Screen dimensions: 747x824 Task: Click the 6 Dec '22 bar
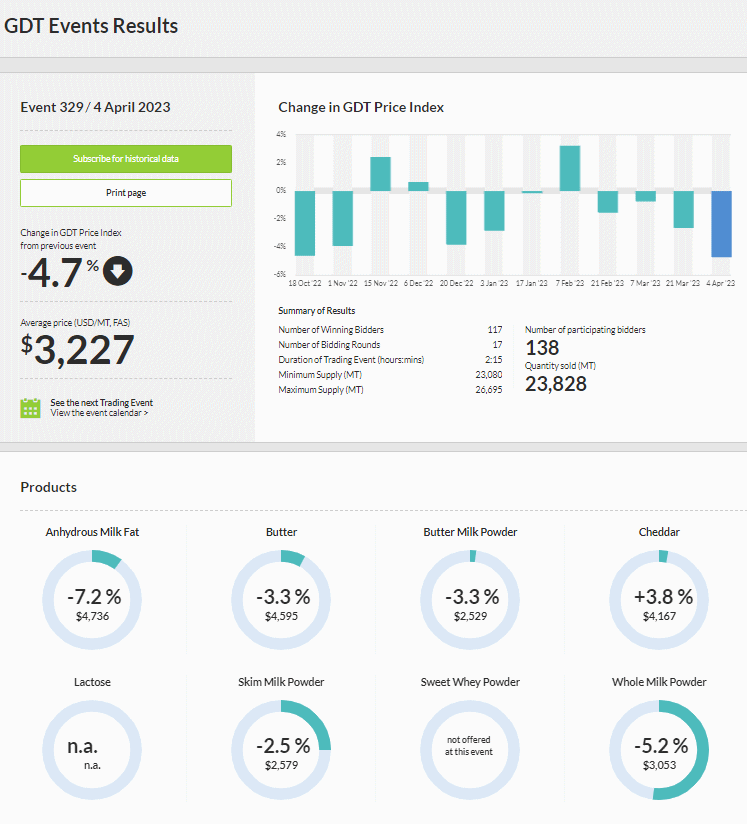point(418,187)
